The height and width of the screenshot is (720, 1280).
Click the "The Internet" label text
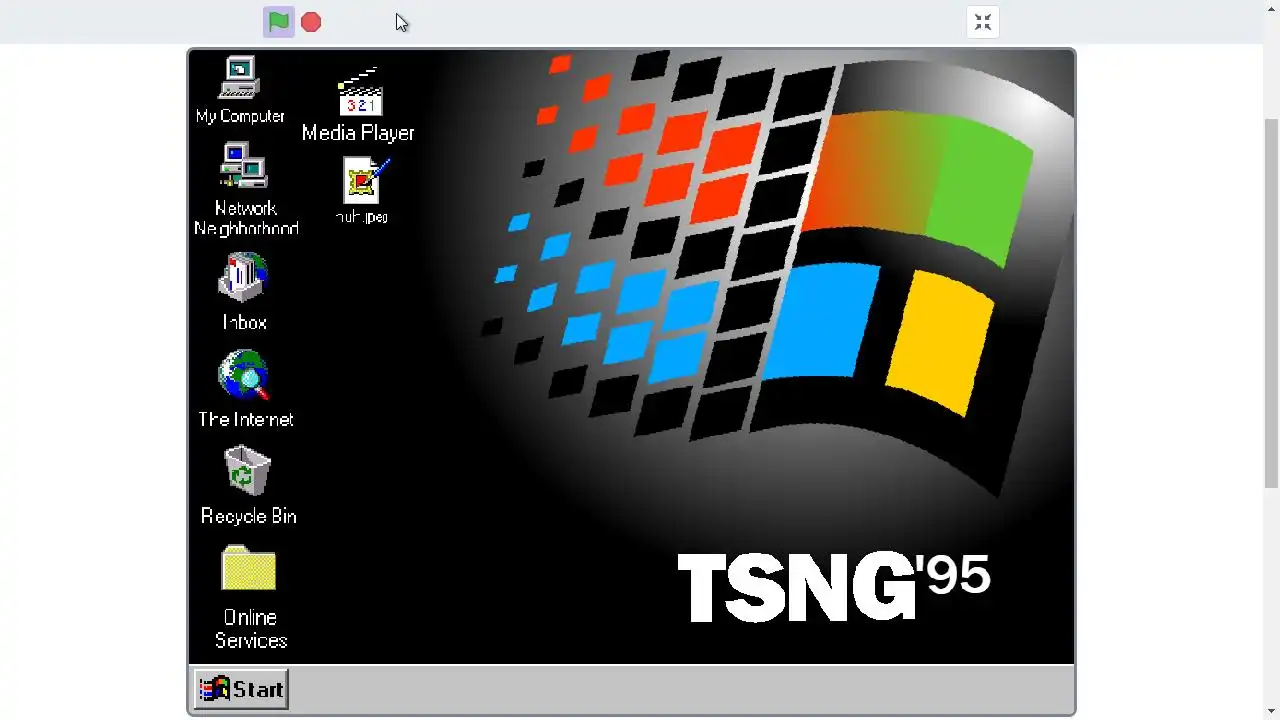point(246,419)
